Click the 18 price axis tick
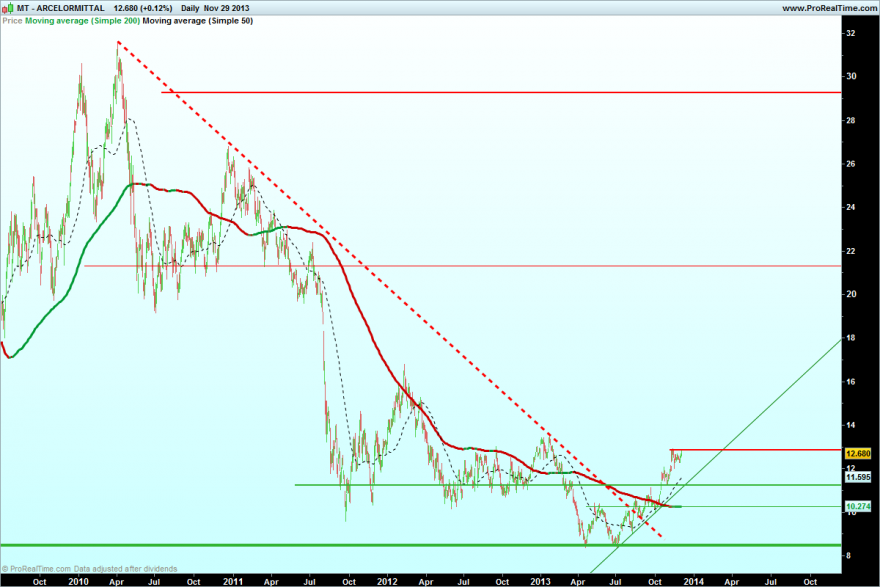The image size is (880, 587). click(851, 338)
